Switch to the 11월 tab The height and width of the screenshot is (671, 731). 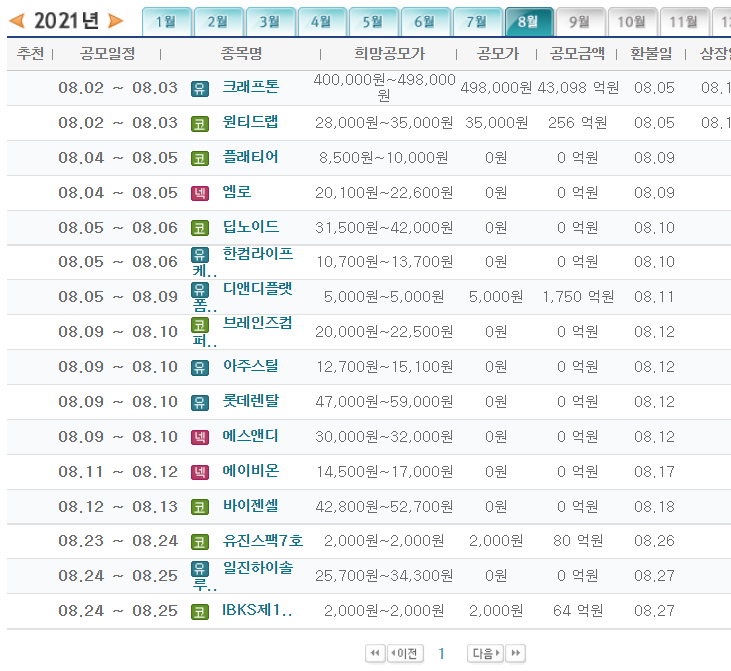pyautogui.click(x=685, y=22)
